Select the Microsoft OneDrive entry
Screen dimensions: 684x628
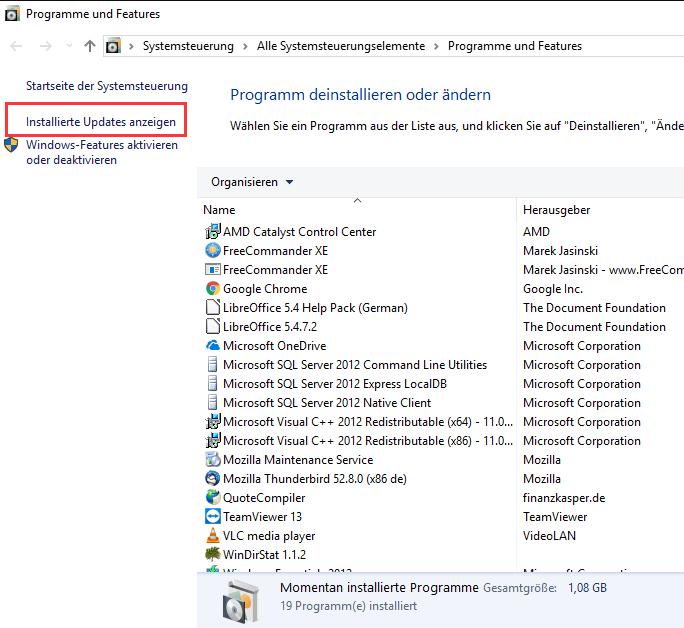click(x=274, y=345)
